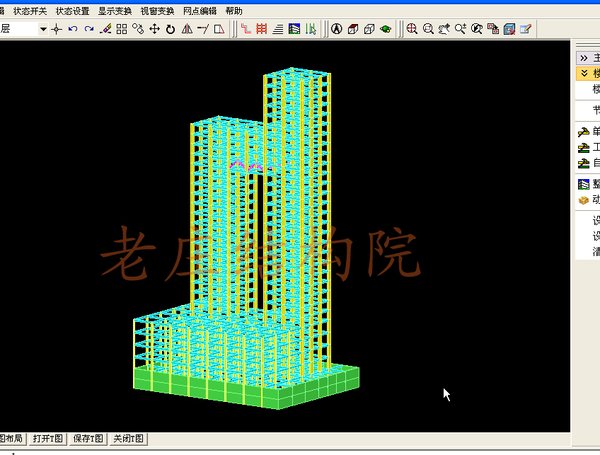Click the blue building icon in right panel
Screen dimensions: 600x455
pos(584,184)
